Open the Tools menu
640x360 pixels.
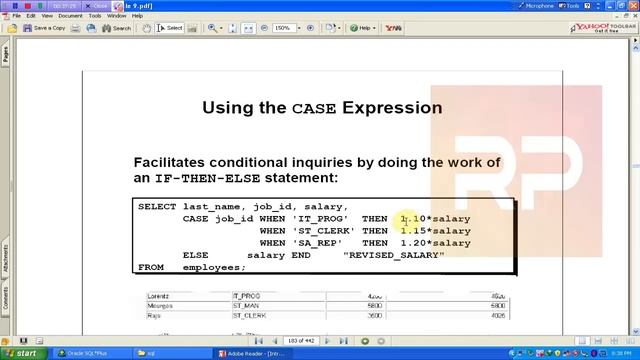point(95,16)
